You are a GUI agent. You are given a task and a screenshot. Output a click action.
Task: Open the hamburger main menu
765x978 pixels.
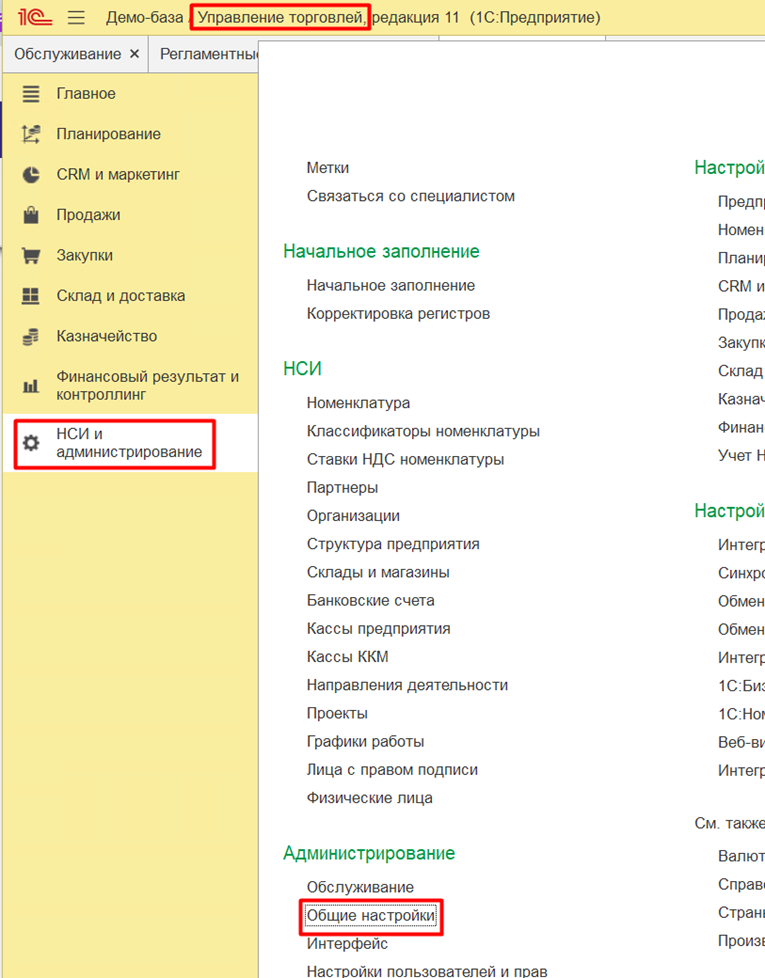tap(76, 17)
